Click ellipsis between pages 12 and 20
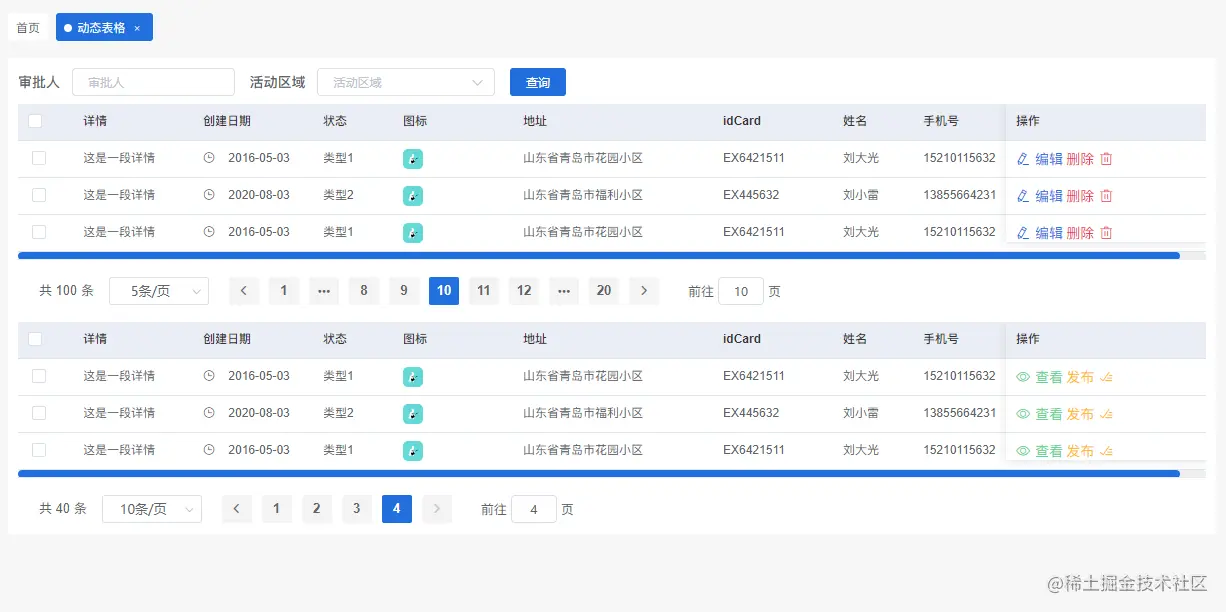This screenshot has width=1226, height=612. (x=564, y=291)
